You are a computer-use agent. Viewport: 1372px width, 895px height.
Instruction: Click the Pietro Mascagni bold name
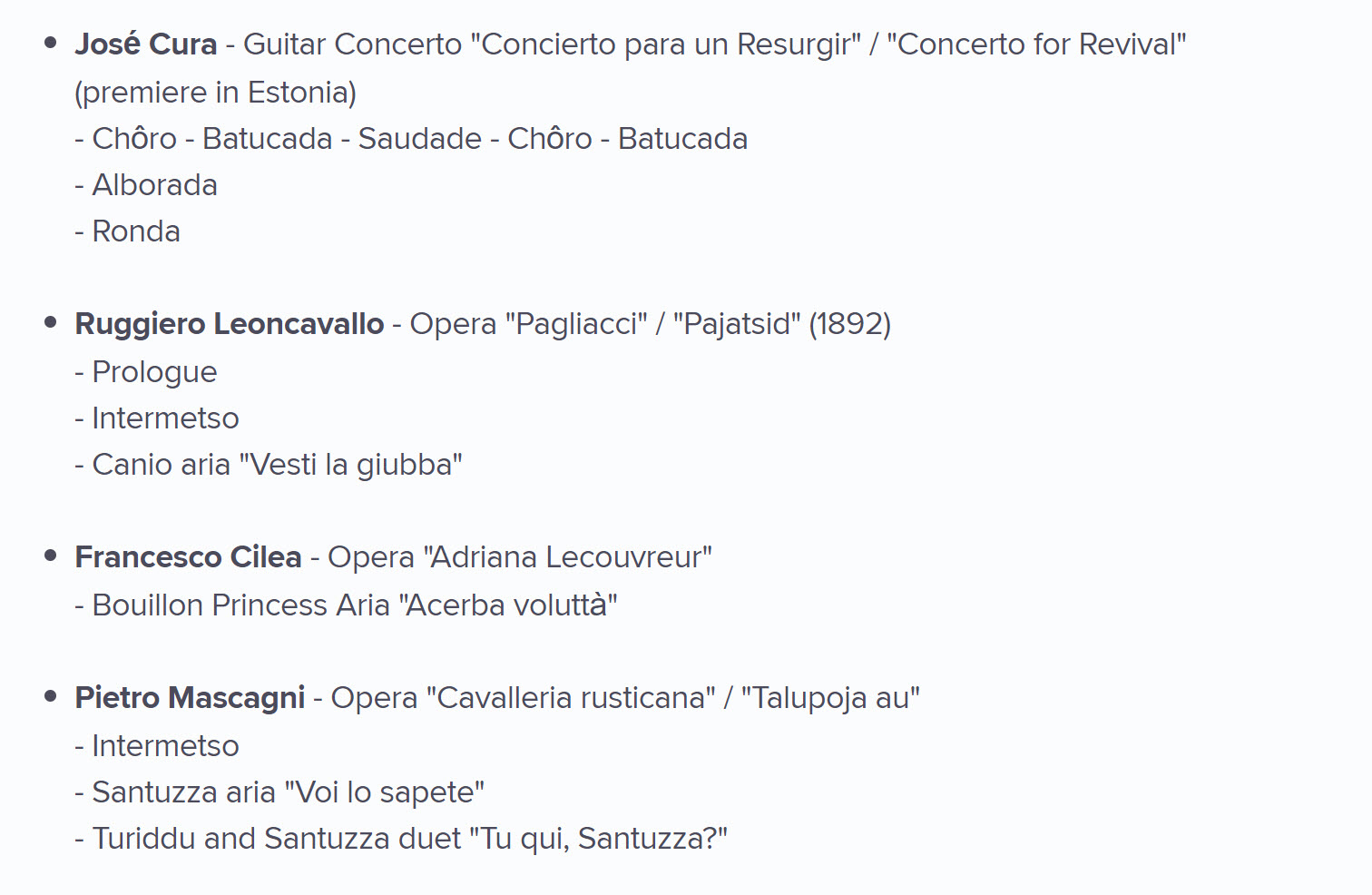pos(190,697)
